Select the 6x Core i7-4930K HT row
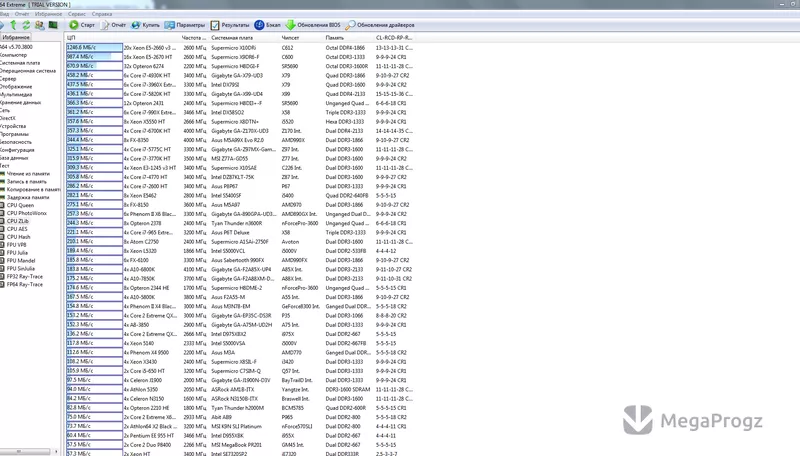The height and width of the screenshot is (456, 800). pyautogui.click(x=240, y=75)
